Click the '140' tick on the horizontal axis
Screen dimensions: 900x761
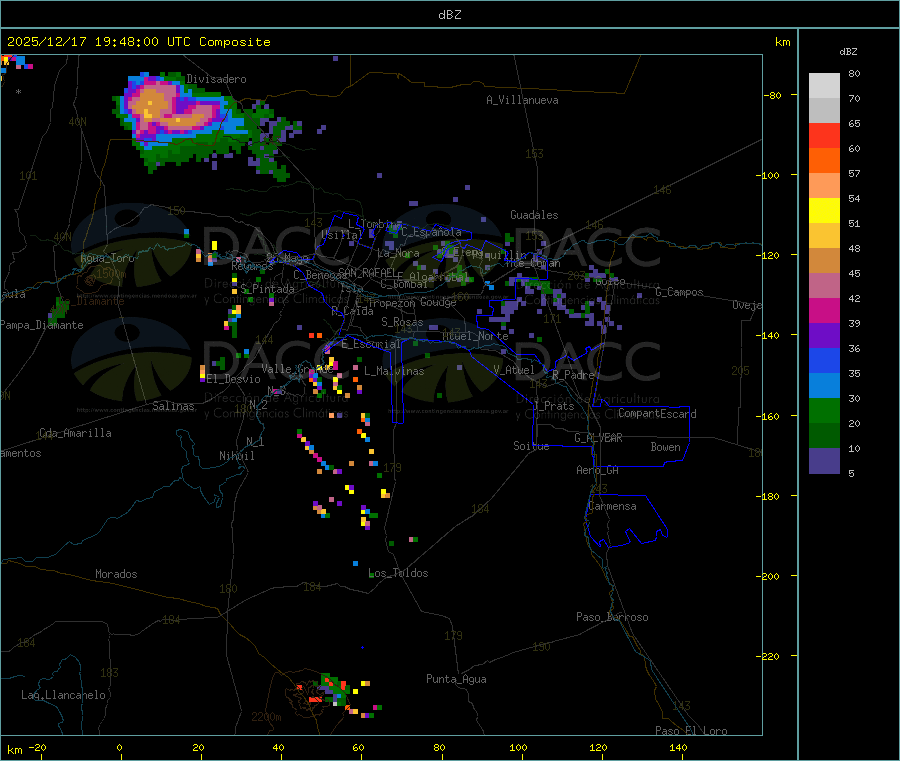point(678,748)
